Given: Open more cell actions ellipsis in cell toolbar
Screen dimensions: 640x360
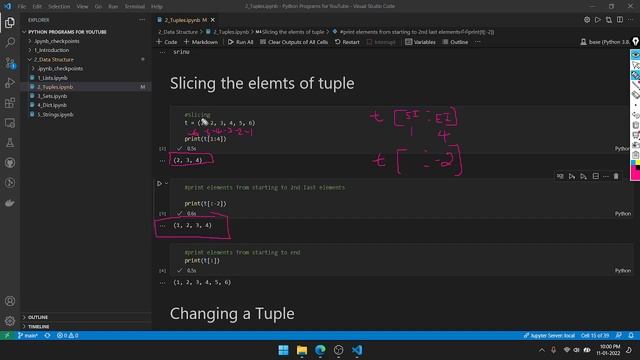Looking at the screenshot, I should point(606,176).
